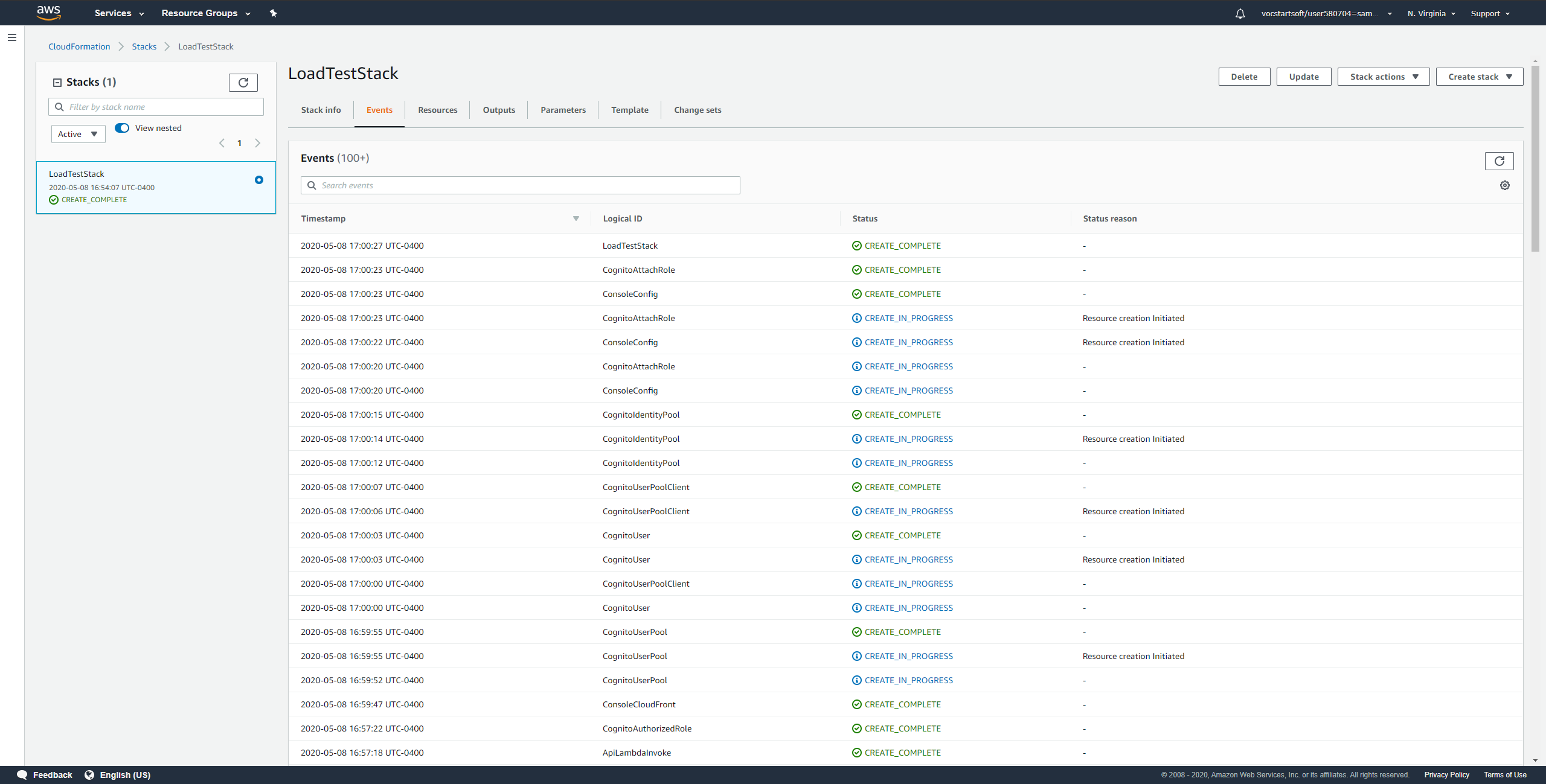Go to next stacks page arrow
Screen dimensions: 1546x784
pos(258,143)
